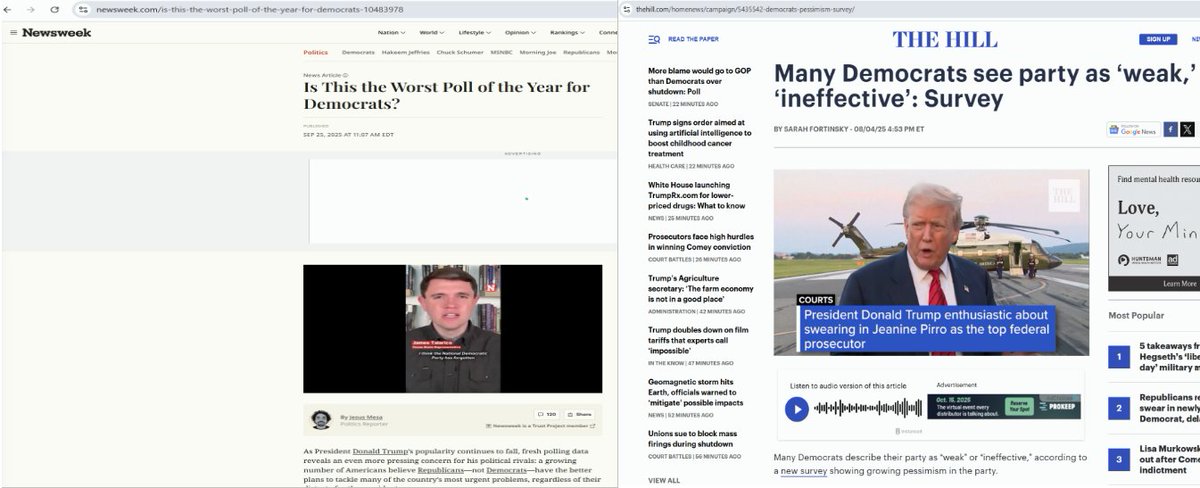This screenshot has height=488, width=1200.
Task: Follow The Hill on Google News
Action: click(1133, 129)
